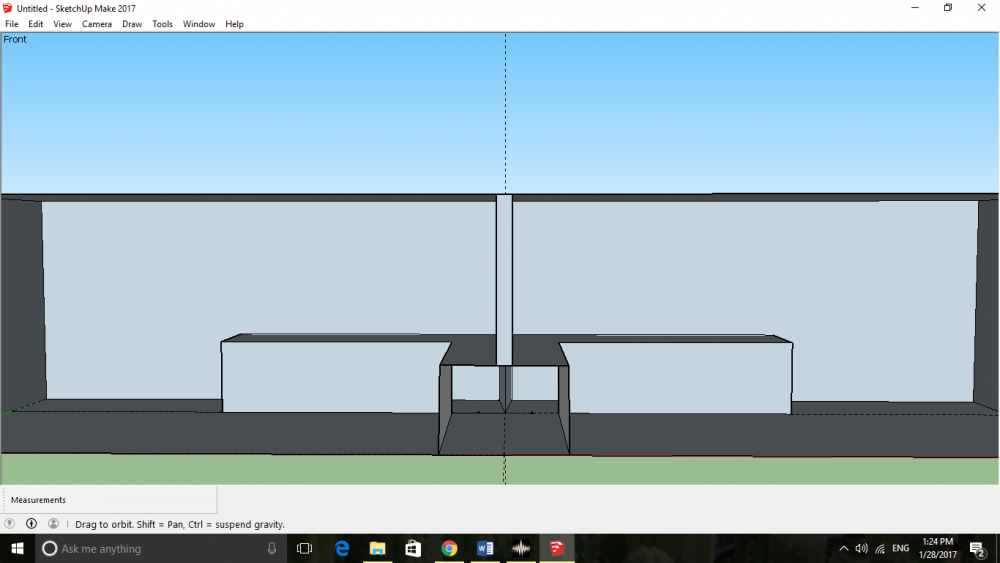Minimize the SketchUp window

pos(915,8)
